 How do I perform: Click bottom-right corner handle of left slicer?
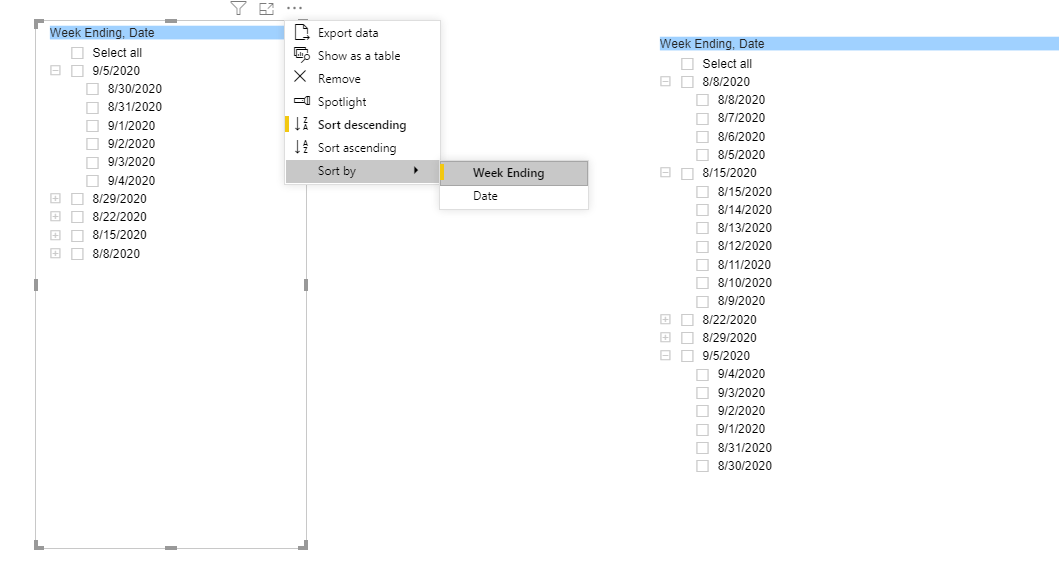(305, 545)
